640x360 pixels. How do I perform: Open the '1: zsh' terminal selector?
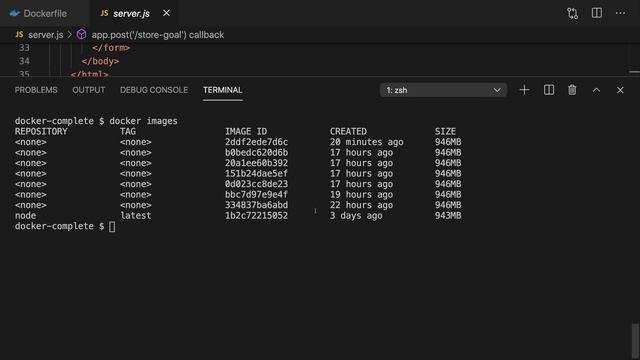click(443, 90)
